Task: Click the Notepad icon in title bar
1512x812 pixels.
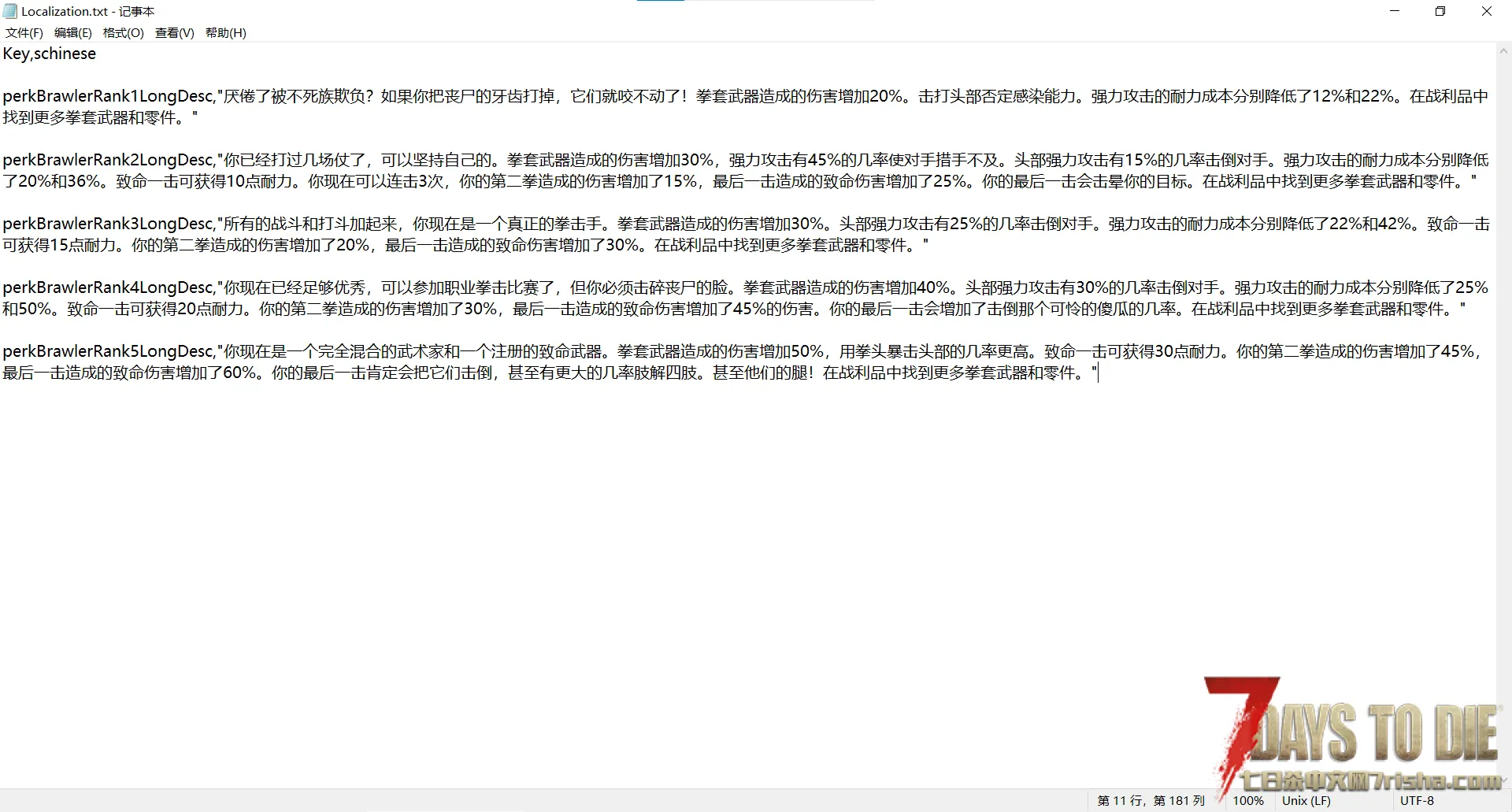Action: (x=9, y=11)
